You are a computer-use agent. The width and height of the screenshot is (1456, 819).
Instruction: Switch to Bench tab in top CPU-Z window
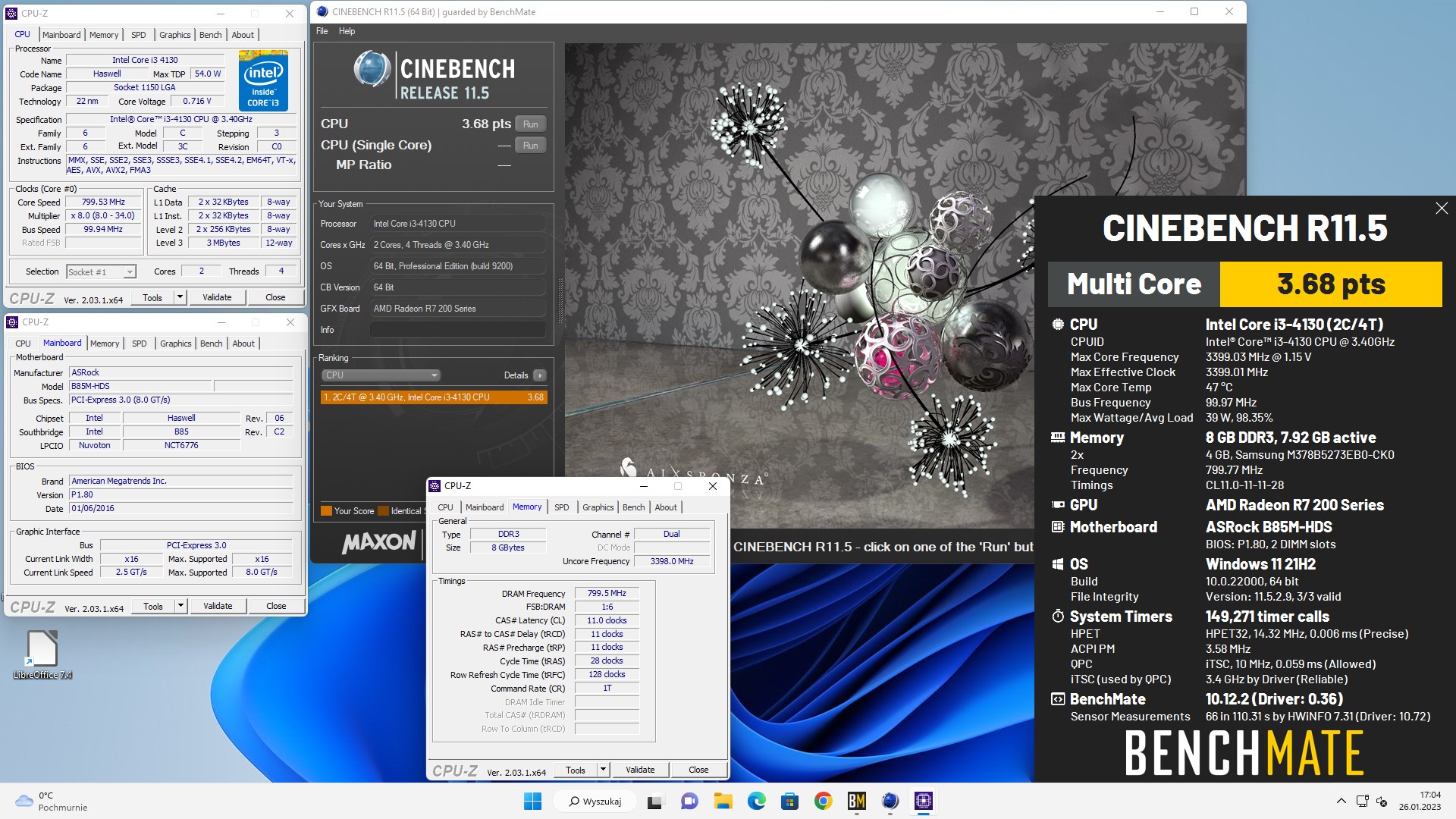[x=211, y=35]
